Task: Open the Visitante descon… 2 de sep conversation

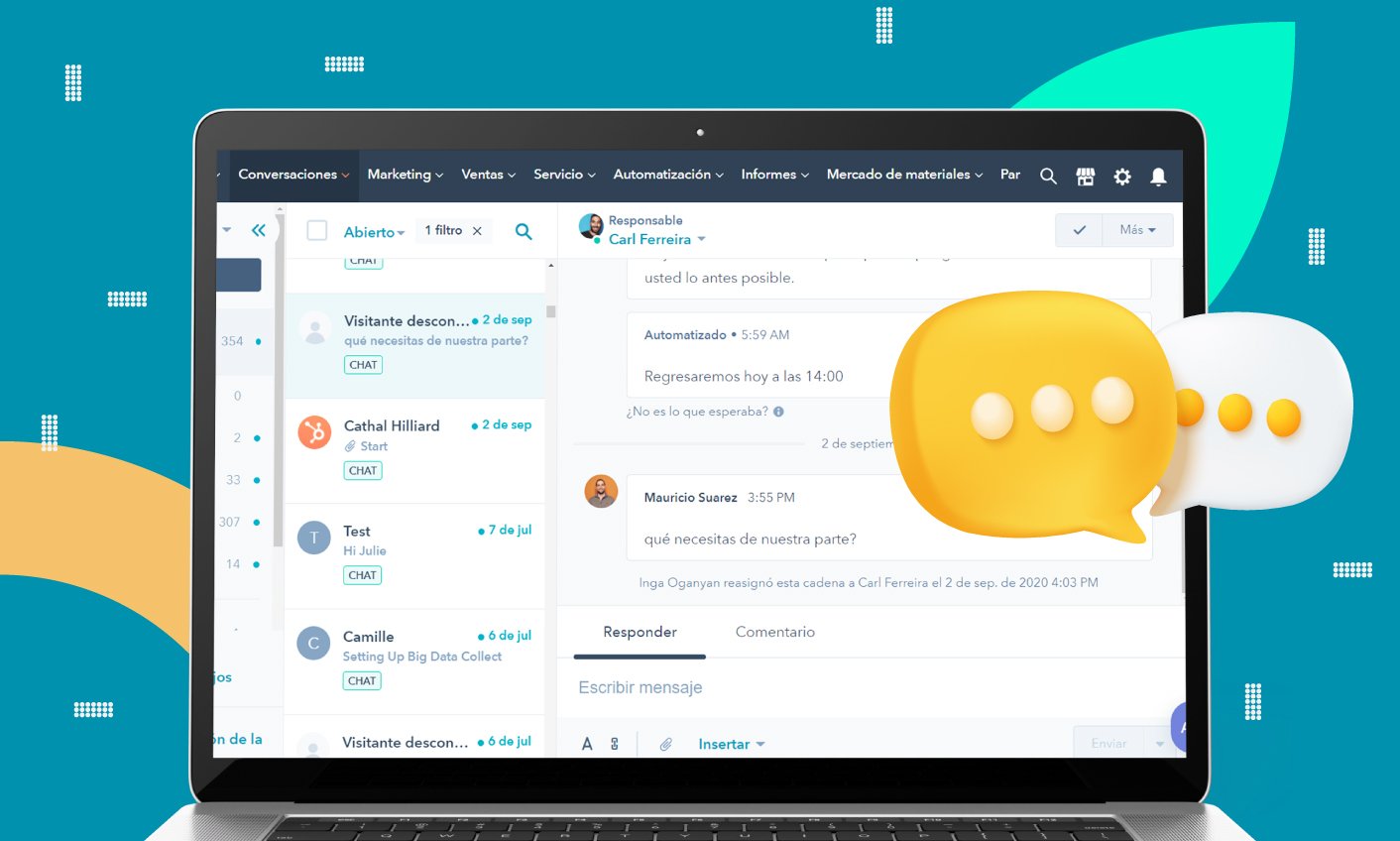Action: [414, 345]
